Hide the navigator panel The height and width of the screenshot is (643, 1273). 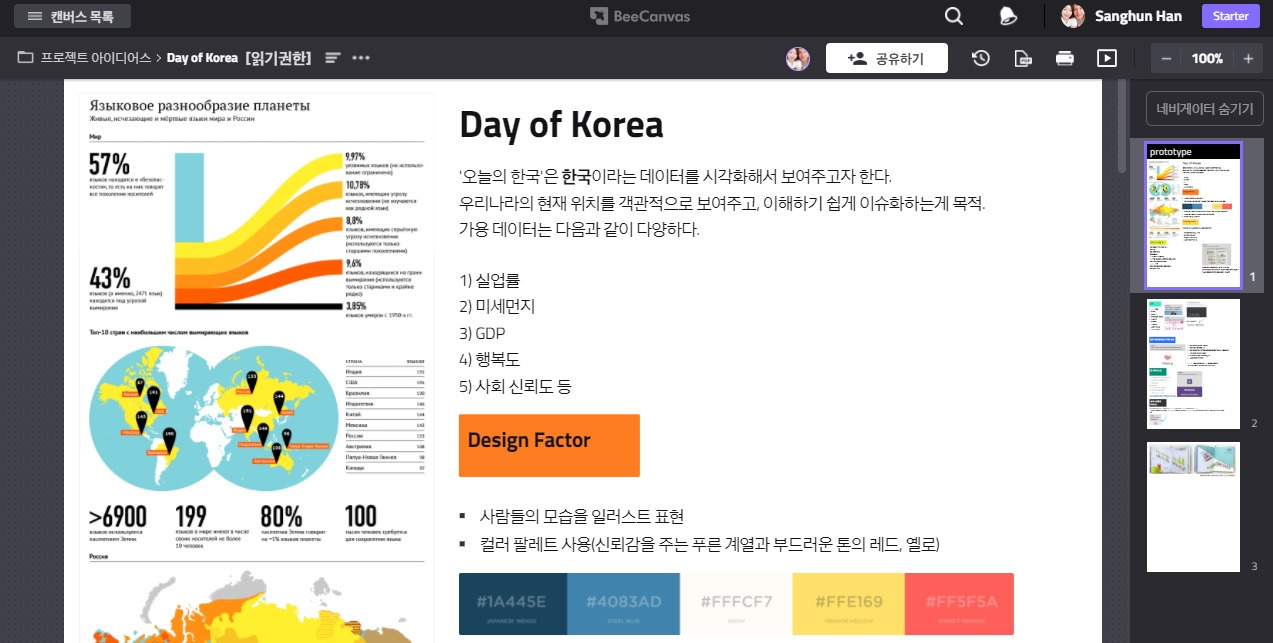[1203, 108]
